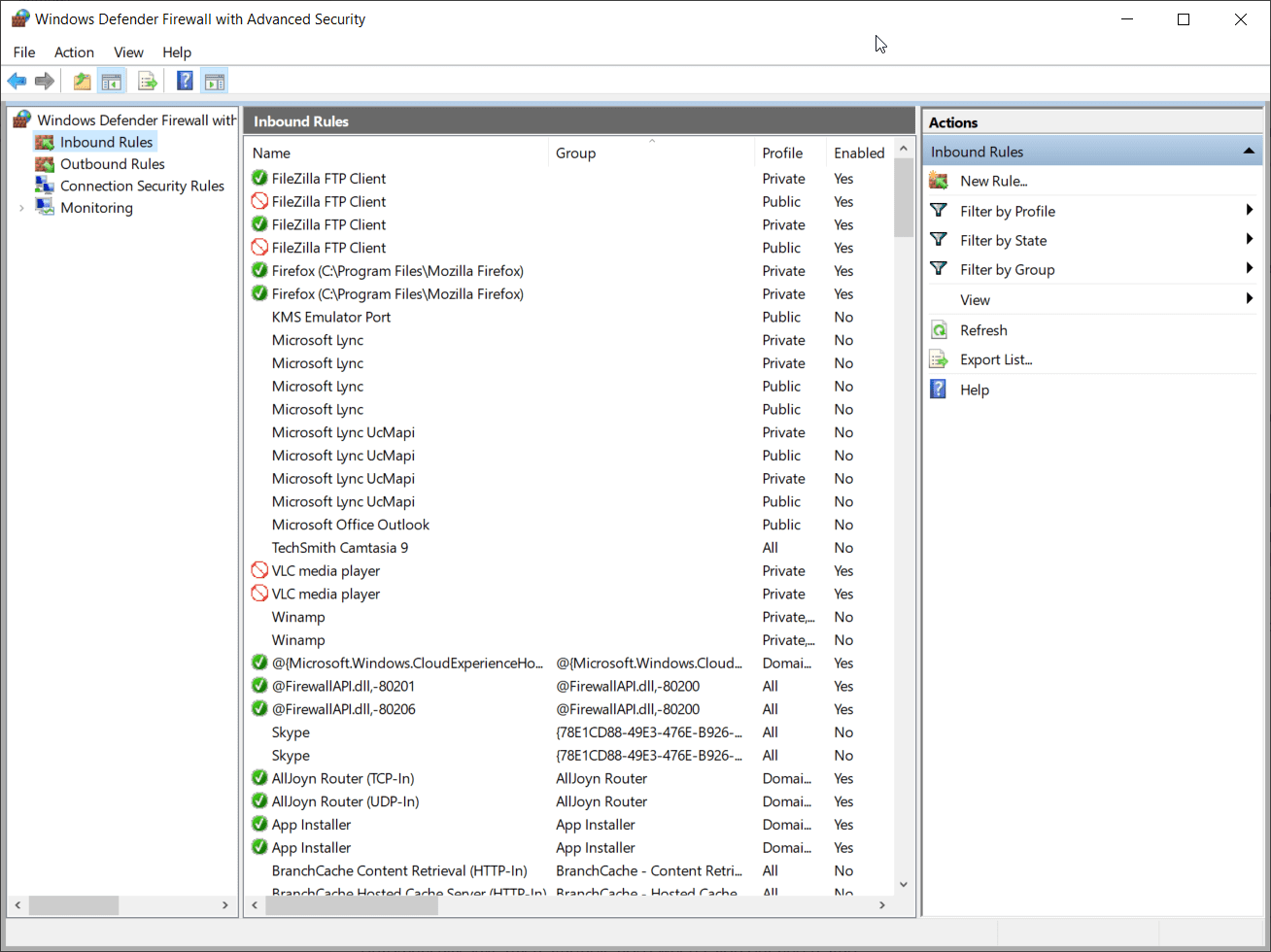Open the Action menu
The height and width of the screenshot is (952, 1271).
click(x=74, y=52)
